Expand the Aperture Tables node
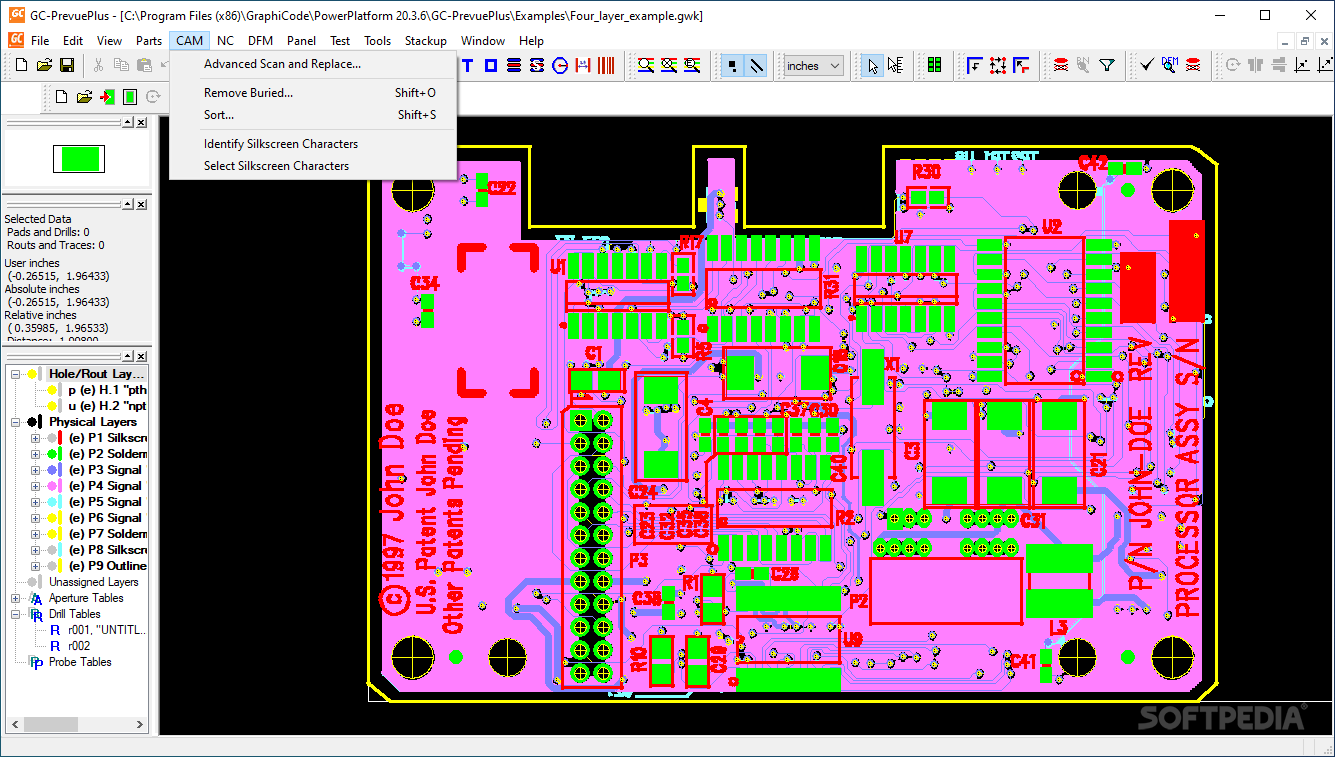 (16, 598)
